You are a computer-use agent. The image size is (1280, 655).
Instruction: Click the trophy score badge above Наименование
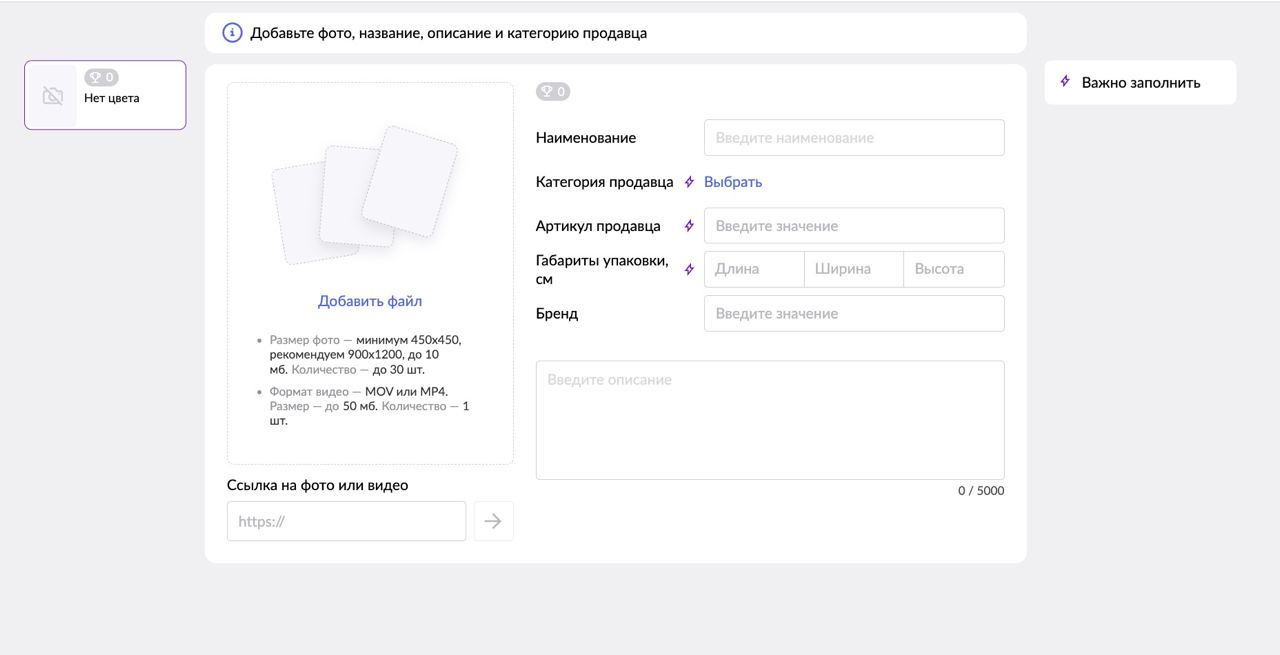pos(553,92)
